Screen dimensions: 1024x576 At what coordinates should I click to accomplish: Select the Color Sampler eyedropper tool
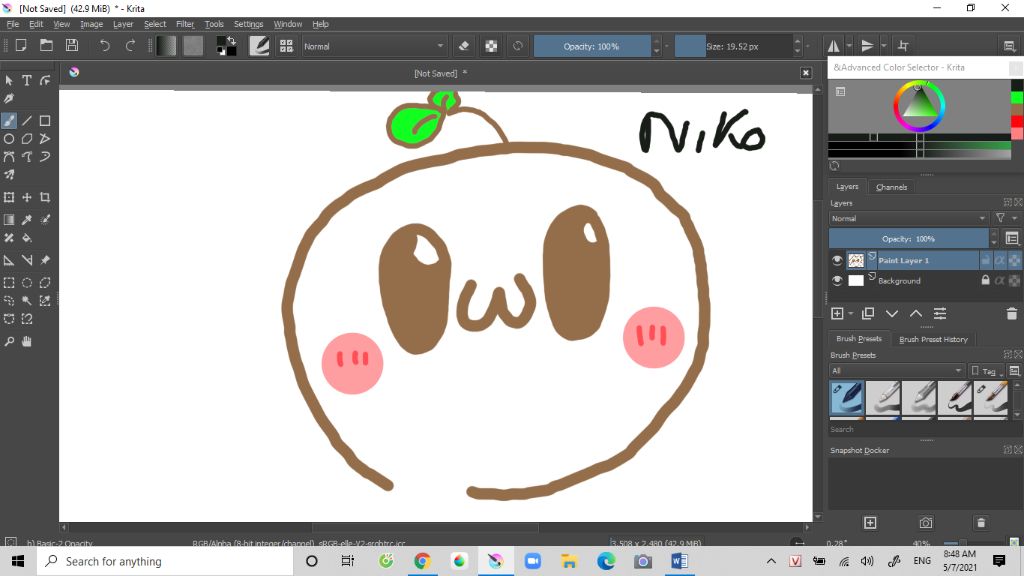[27, 219]
